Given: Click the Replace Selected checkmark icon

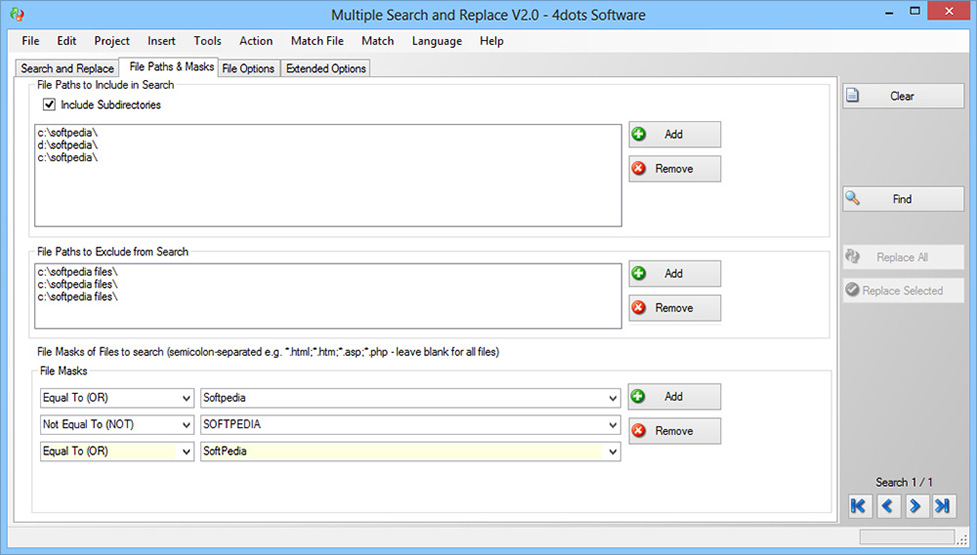Looking at the screenshot, I should point(852,290).
